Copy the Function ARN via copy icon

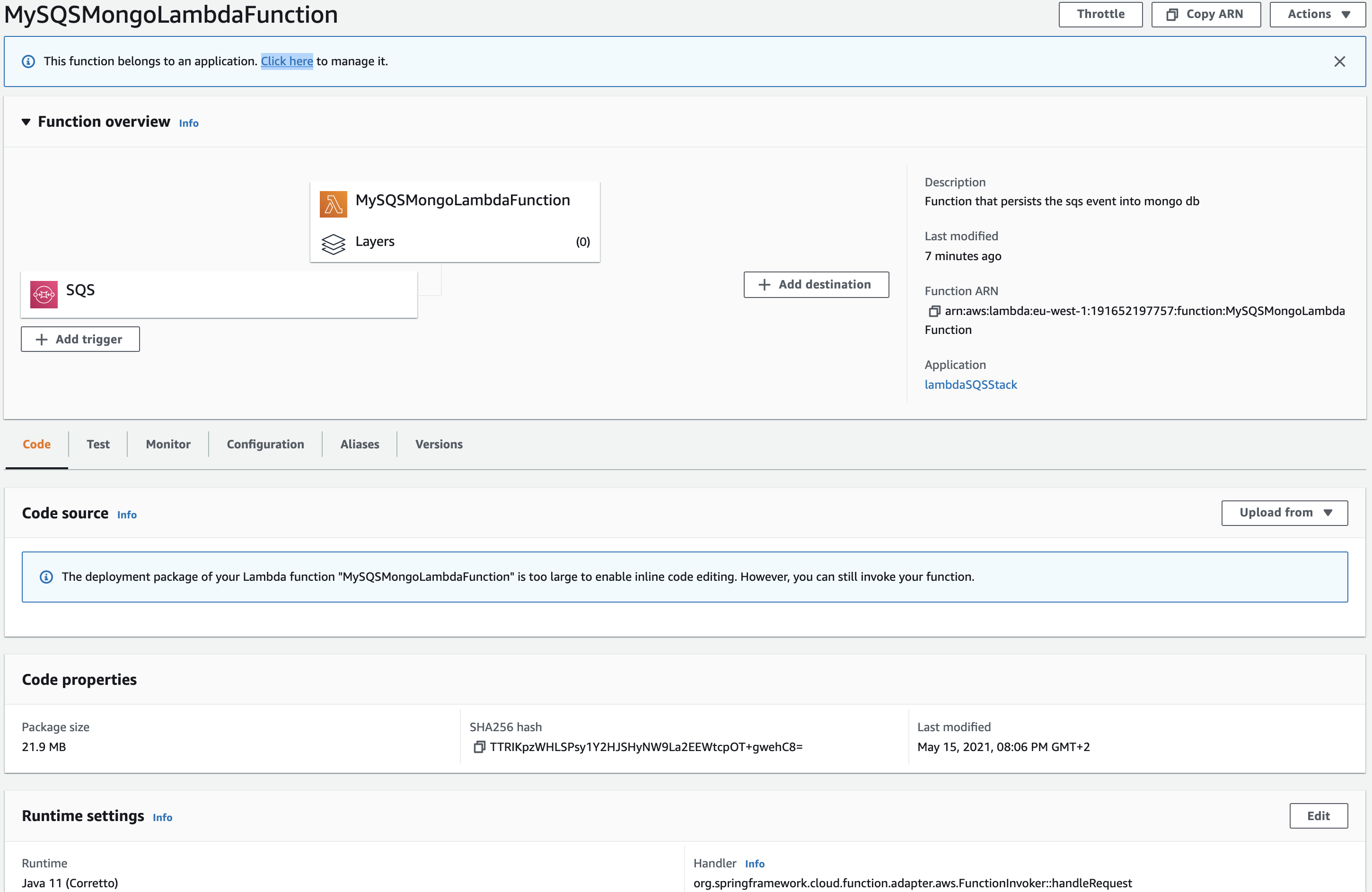coord(934,311)
